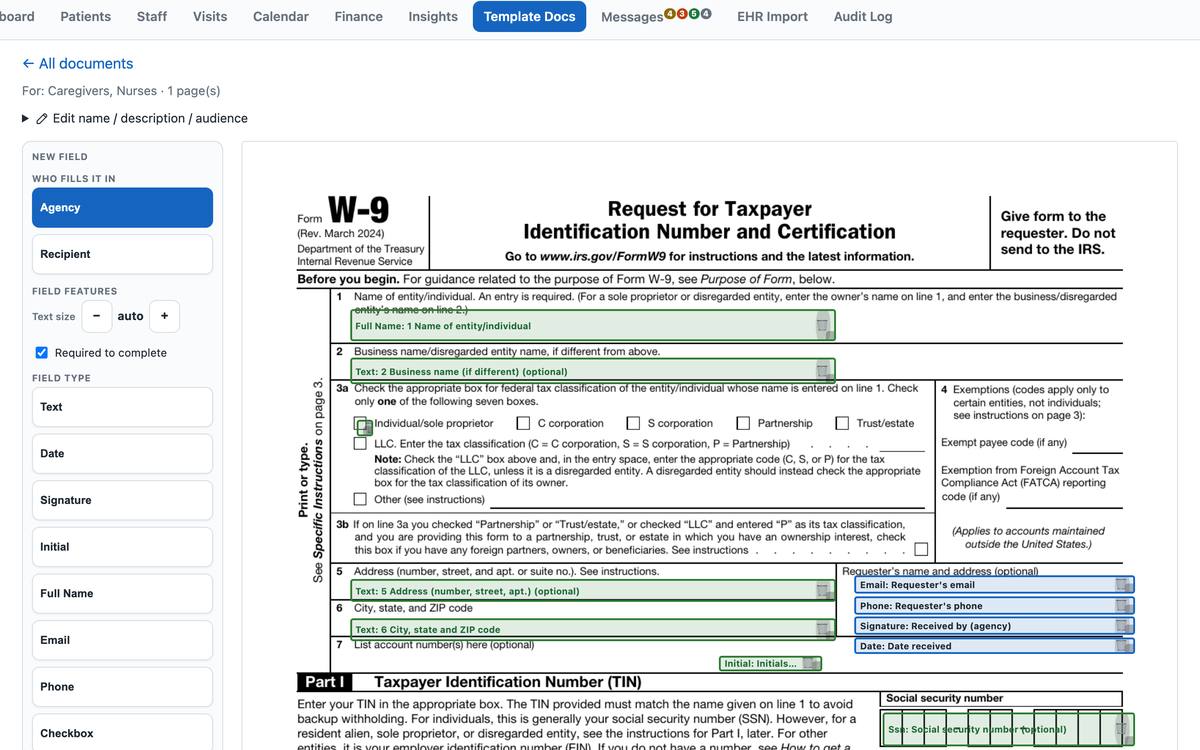Screen dimensions: 1200x750
Task: Select the Ssn: Social security number field
Action: 1008,729
